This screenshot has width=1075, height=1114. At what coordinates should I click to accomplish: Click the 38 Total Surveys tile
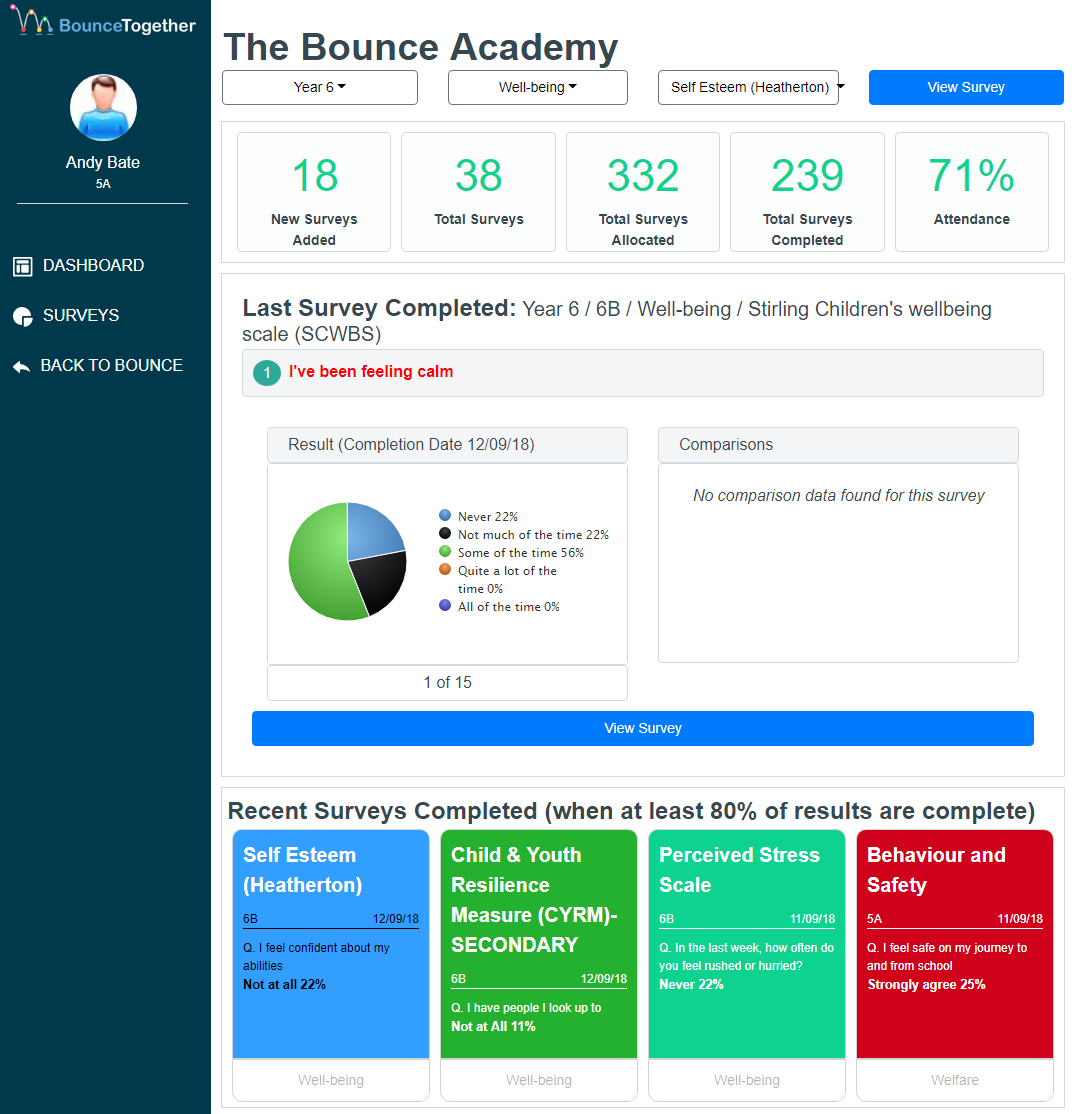(x=478, y=192)
